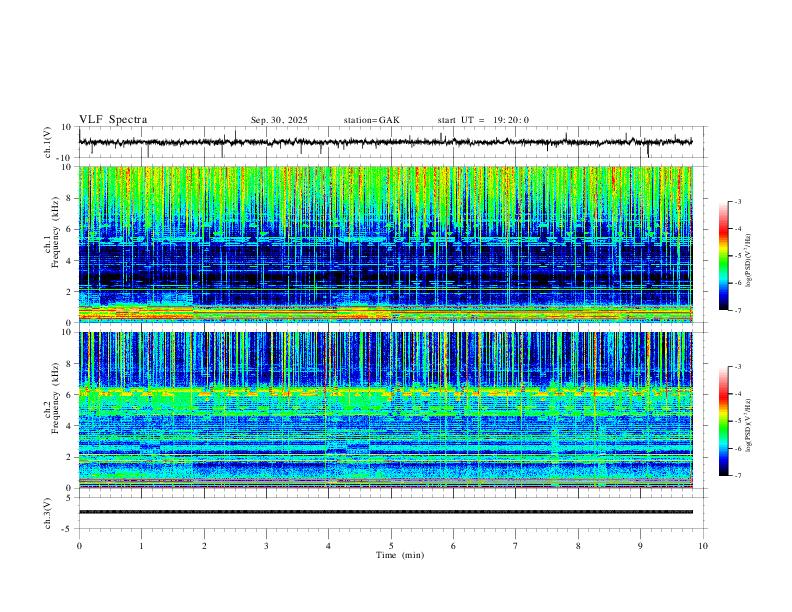Click the ch.1 voltage waveform trace
792x612 pixels.
pyautogui.click(x=385, y=142)
